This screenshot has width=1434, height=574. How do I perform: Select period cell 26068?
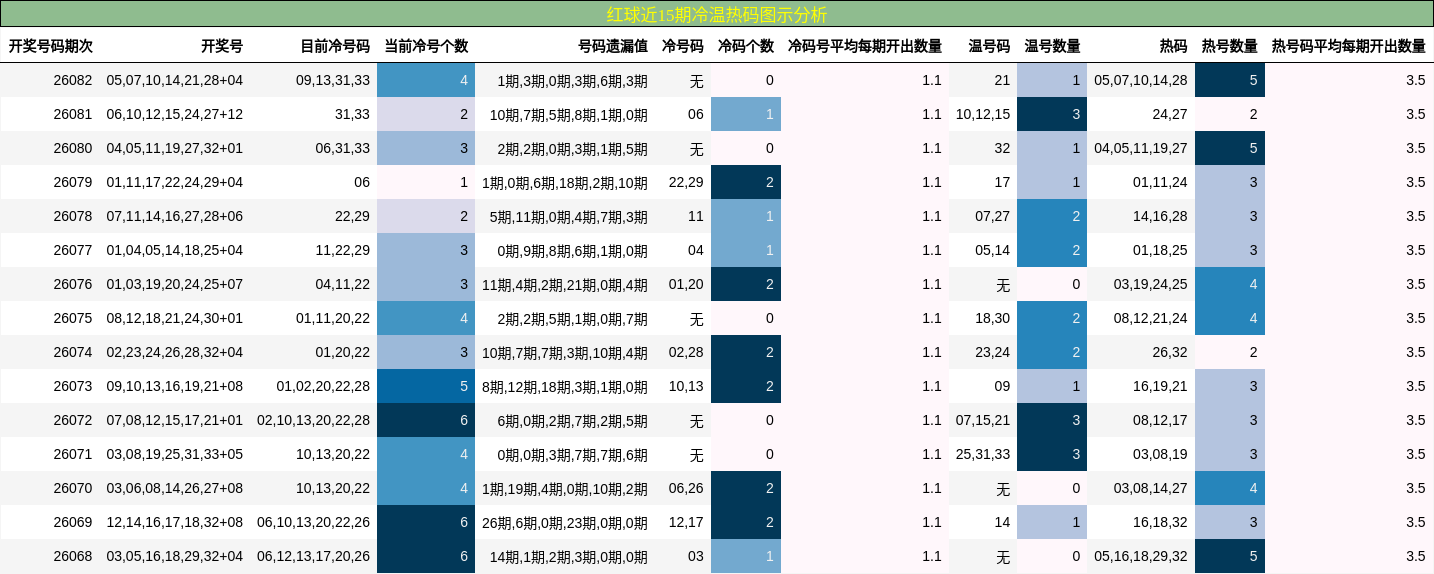[73, 556]
